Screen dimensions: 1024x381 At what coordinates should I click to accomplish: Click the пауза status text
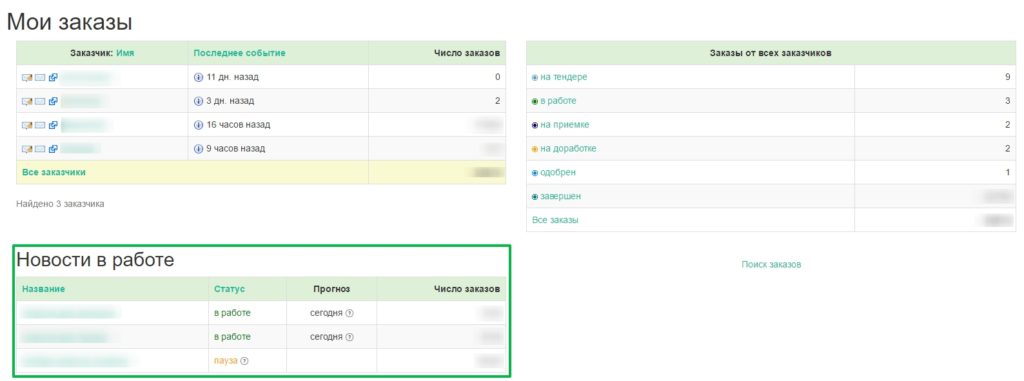tap(225, 361)
